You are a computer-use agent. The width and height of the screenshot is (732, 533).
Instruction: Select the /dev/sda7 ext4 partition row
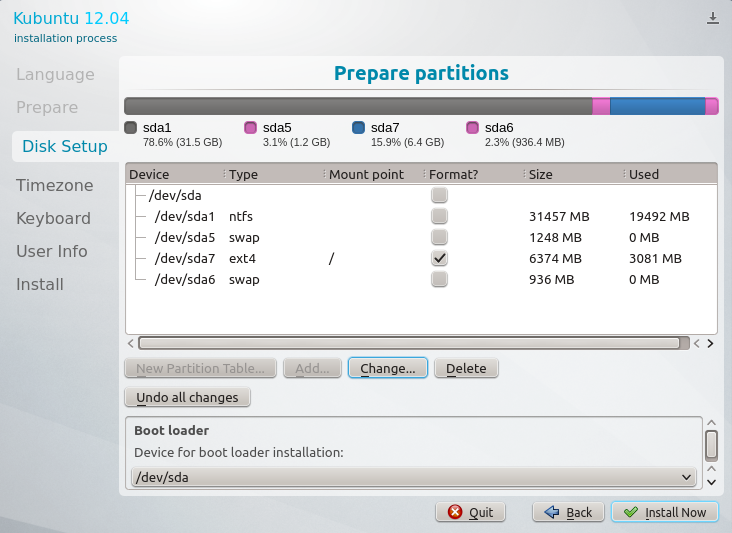421,258
